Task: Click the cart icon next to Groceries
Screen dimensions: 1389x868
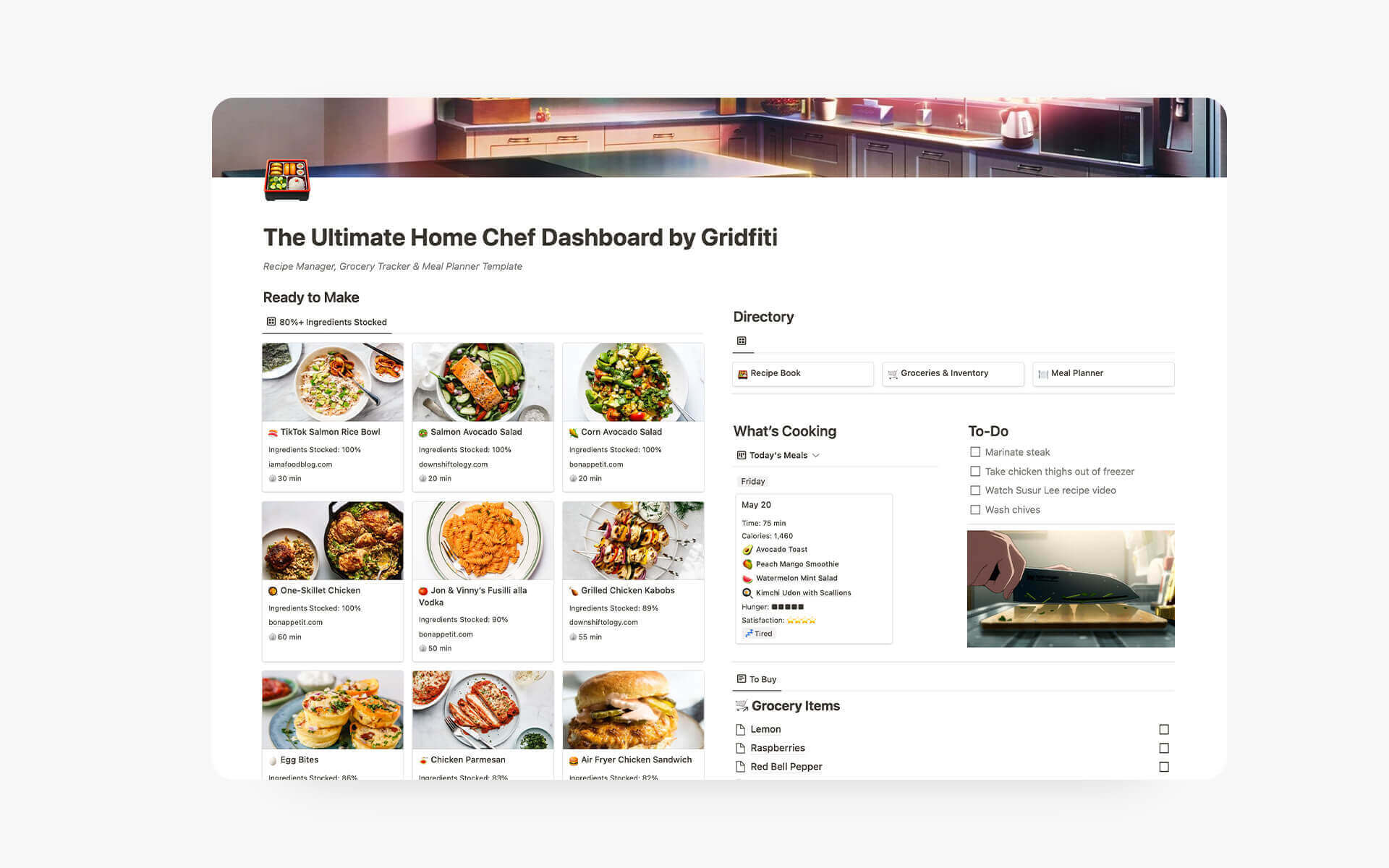Action: pos(892,373)
